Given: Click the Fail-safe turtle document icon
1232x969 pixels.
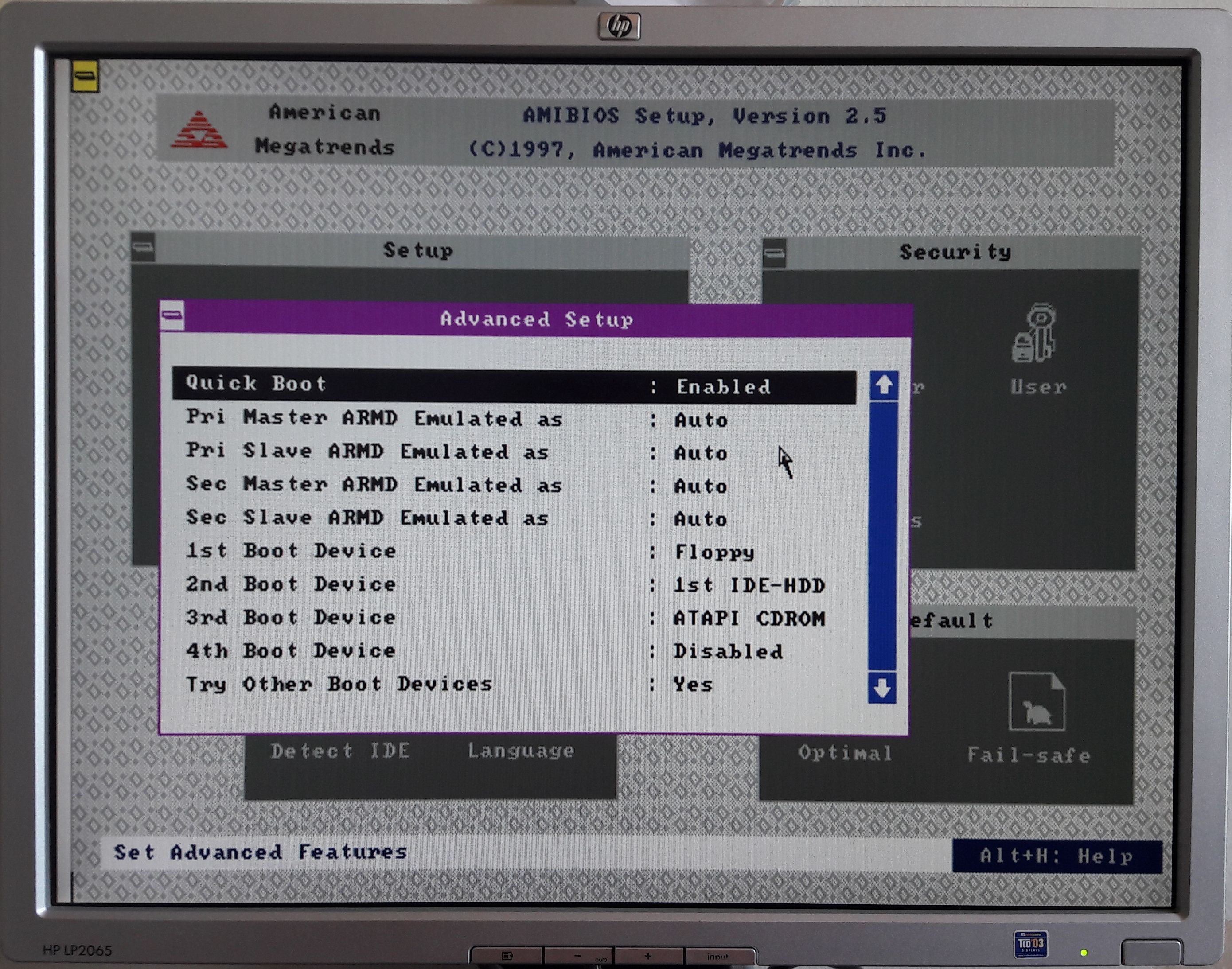Looking at the screenshot, I should [1037, 701].
